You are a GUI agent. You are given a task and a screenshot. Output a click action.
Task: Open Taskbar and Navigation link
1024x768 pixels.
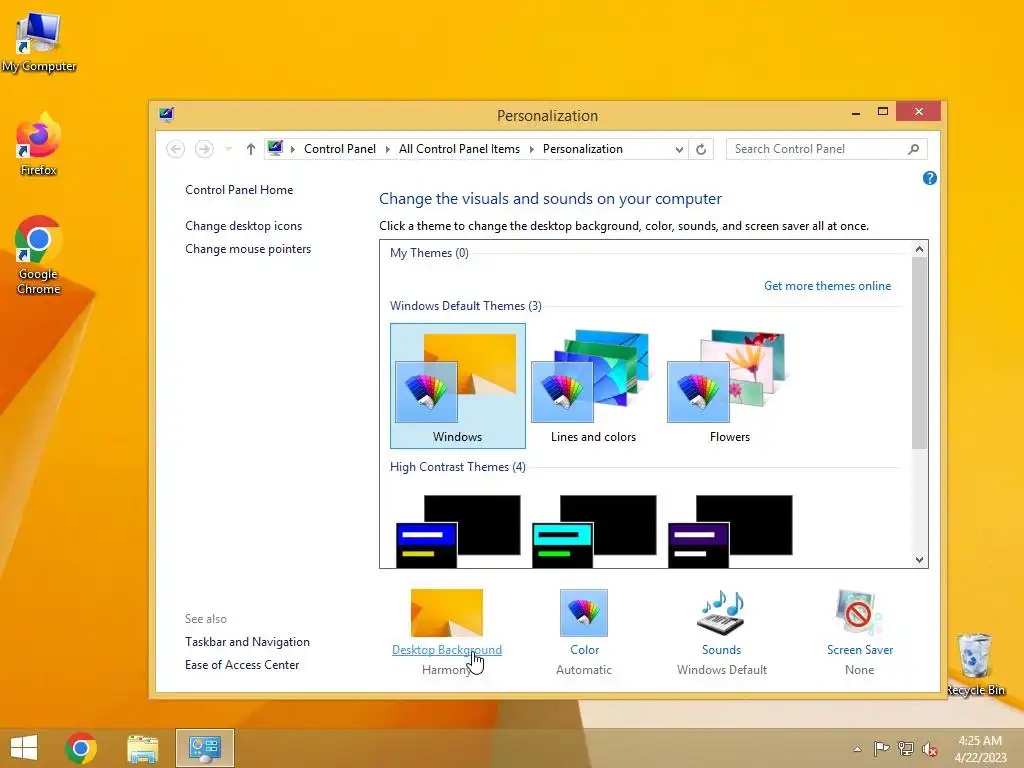click(x=248, y=642)
